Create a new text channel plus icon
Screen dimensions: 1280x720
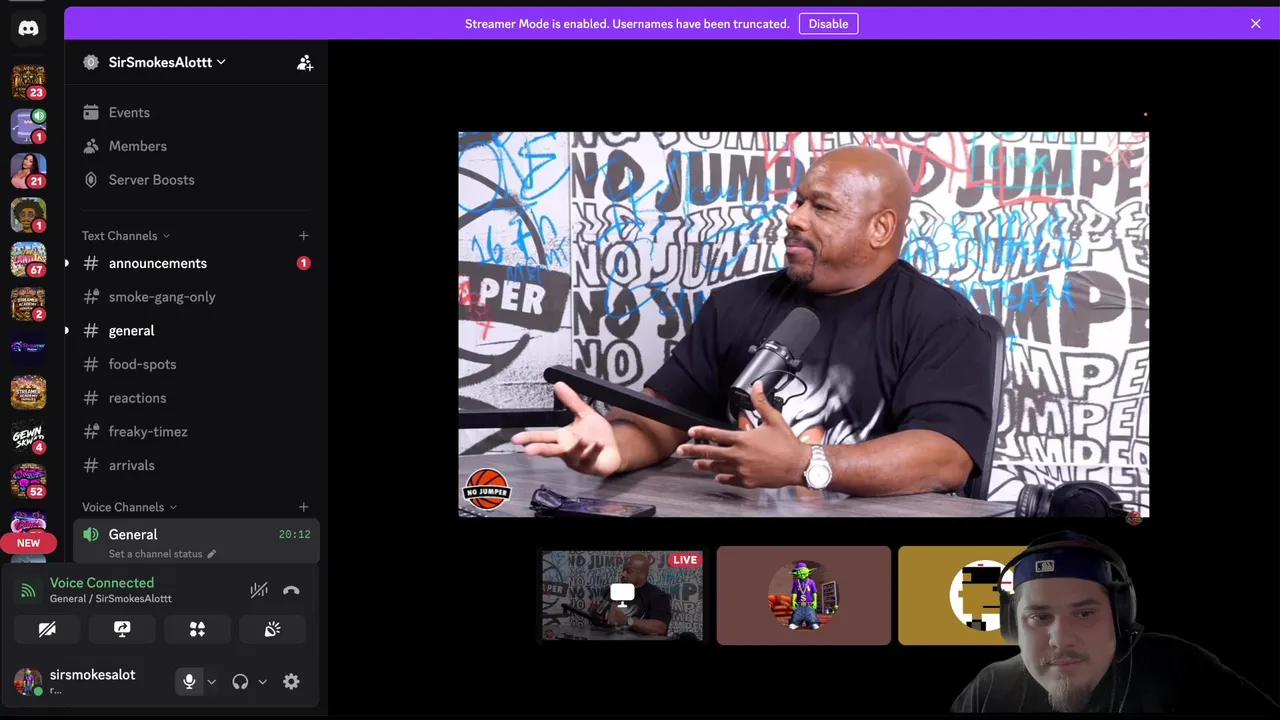click(x=304, y=236)
